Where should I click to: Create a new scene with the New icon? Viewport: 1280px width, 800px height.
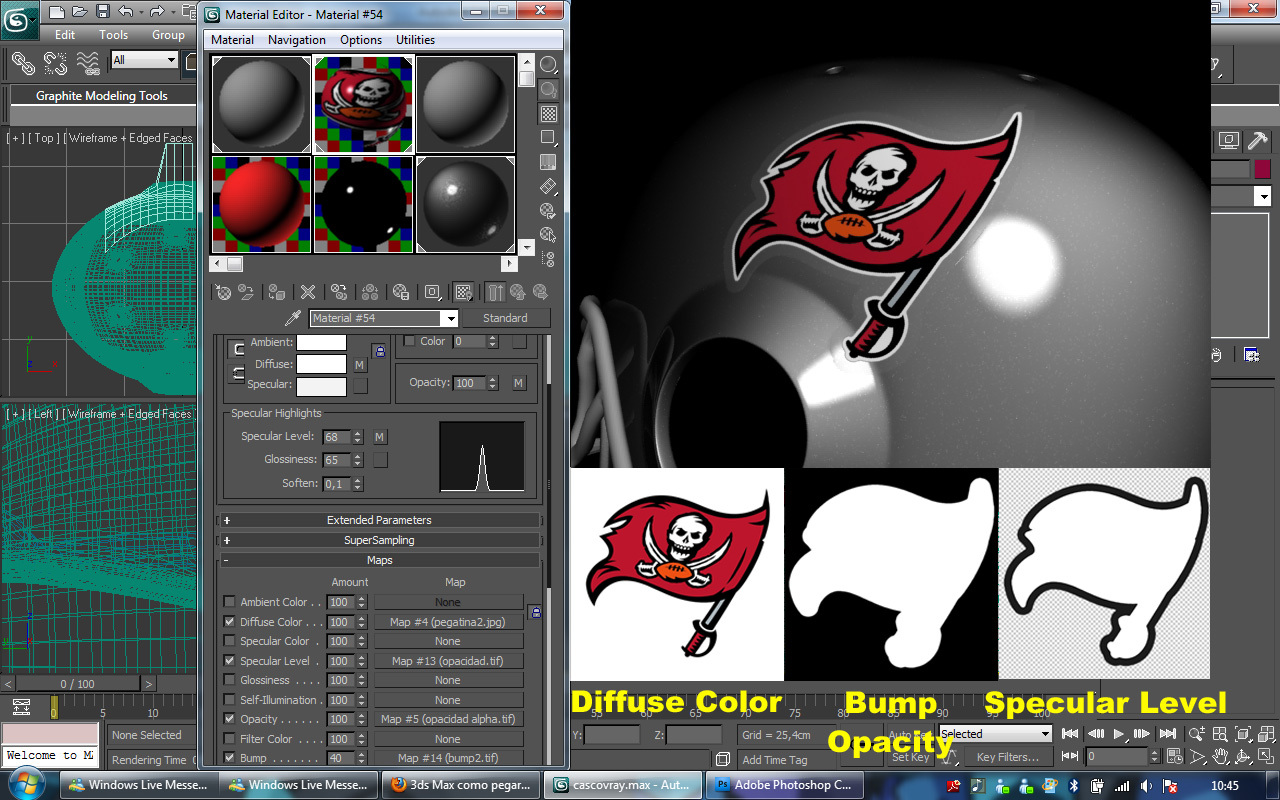click(x=56, y=12)
